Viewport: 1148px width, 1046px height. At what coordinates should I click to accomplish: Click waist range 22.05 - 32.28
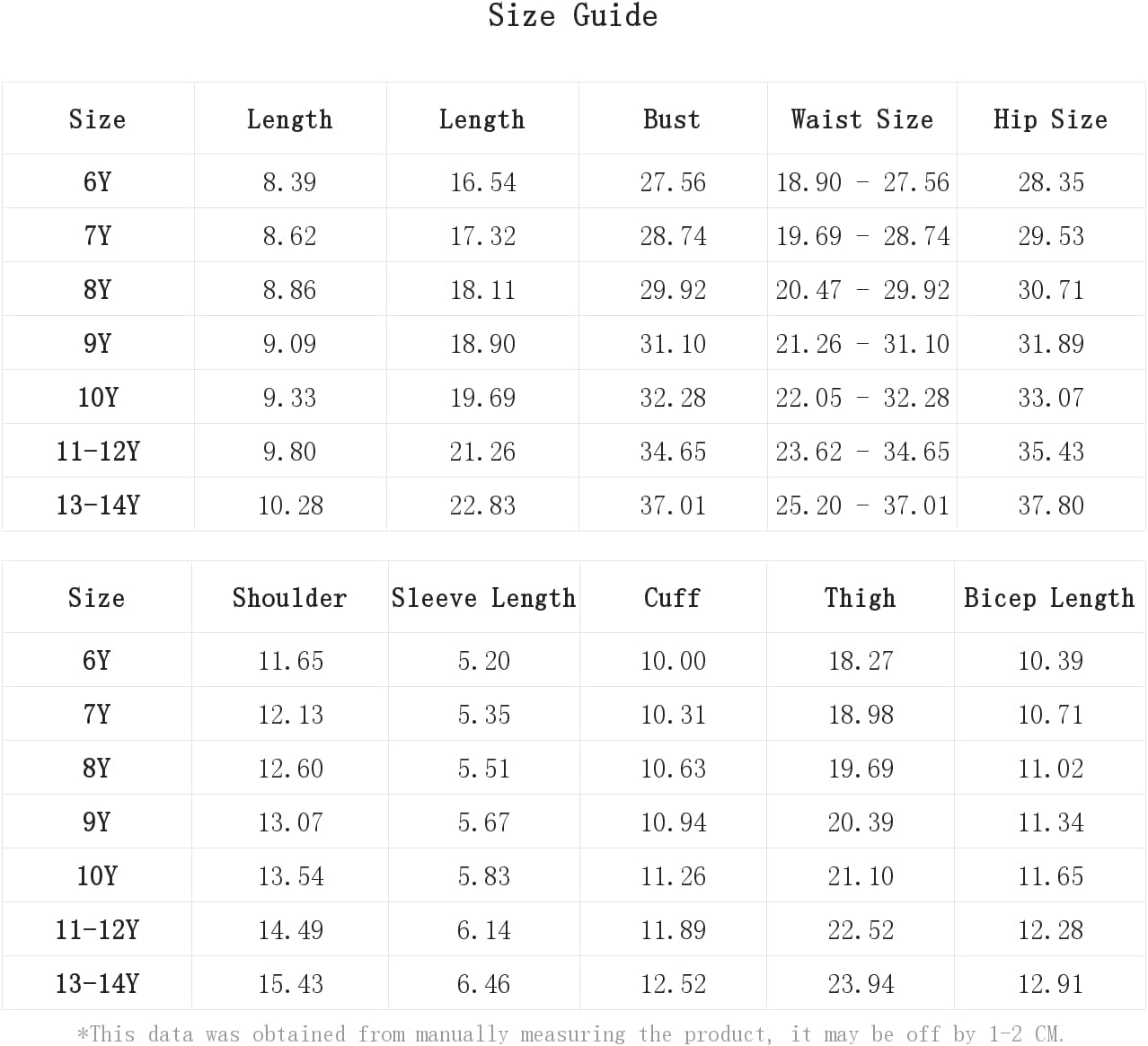point(862,398)
